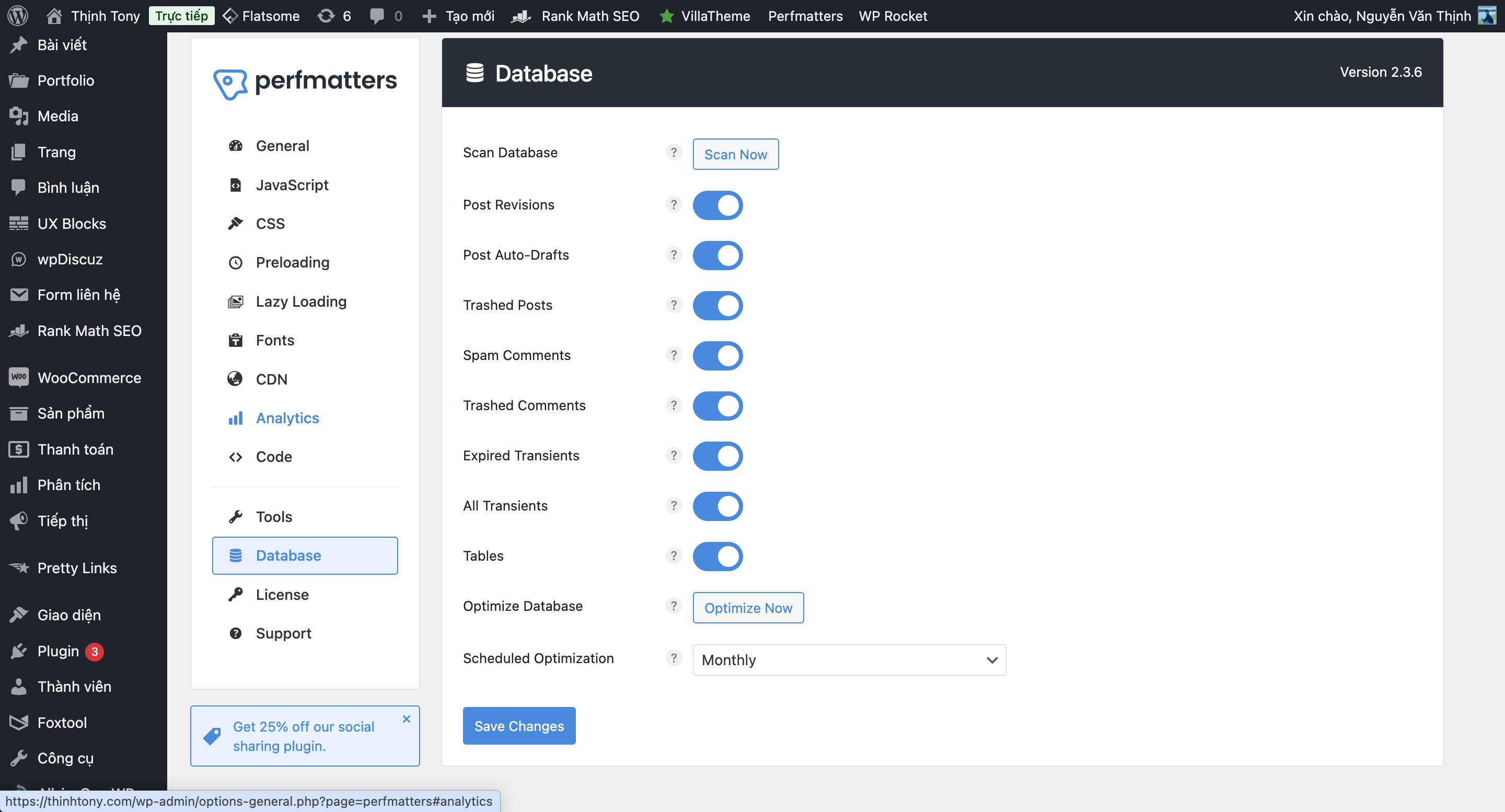This screenshot has width=1505, height=812.
Task: Expand the WooCommerce sidebar menu
Action: coord(89,377)
